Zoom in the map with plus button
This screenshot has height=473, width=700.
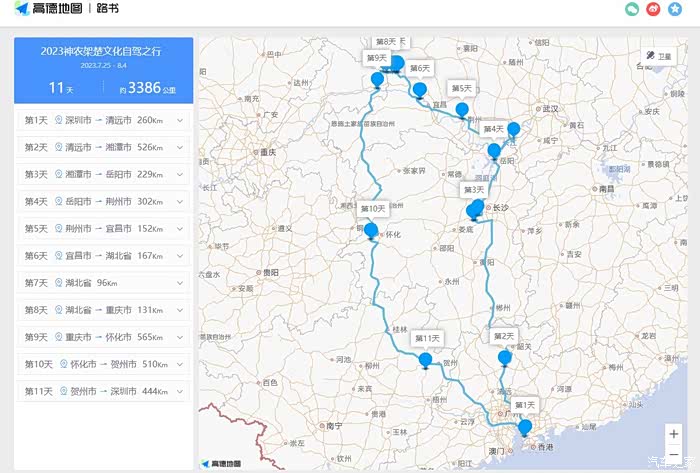pyautogui.click(x=674, y=433)
